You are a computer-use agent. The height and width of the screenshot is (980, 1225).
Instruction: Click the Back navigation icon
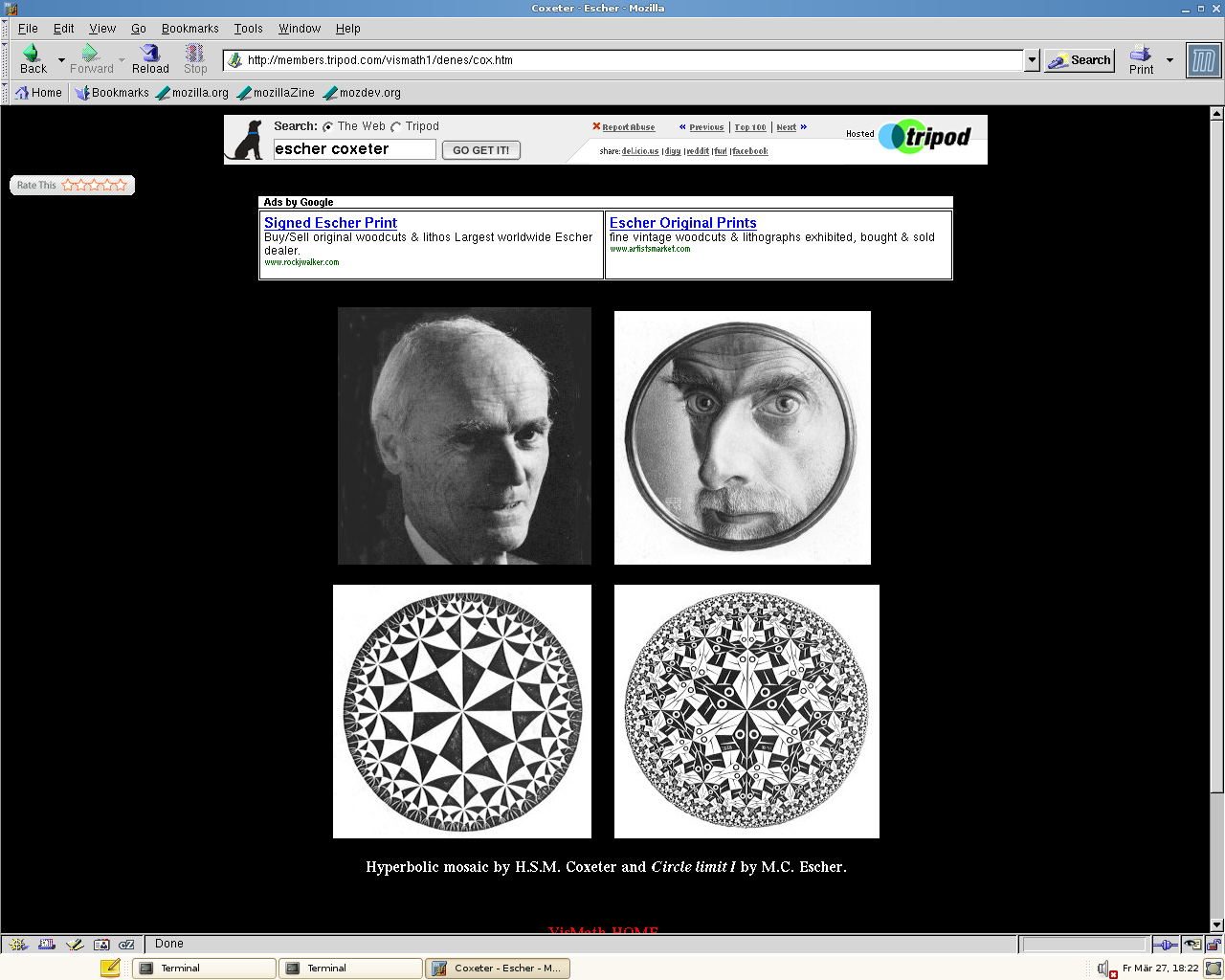[32, 55]
